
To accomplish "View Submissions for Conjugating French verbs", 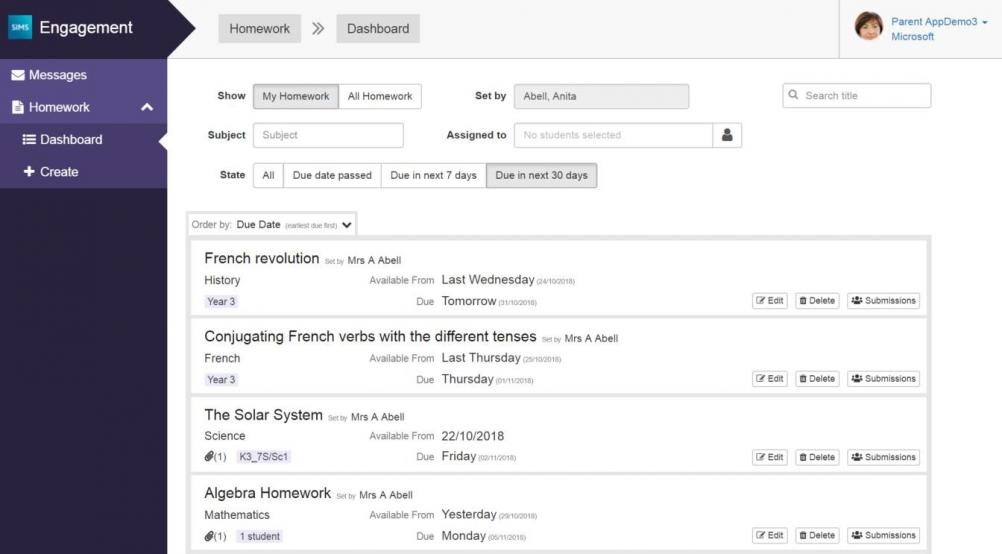I will (x=883, y=379).
